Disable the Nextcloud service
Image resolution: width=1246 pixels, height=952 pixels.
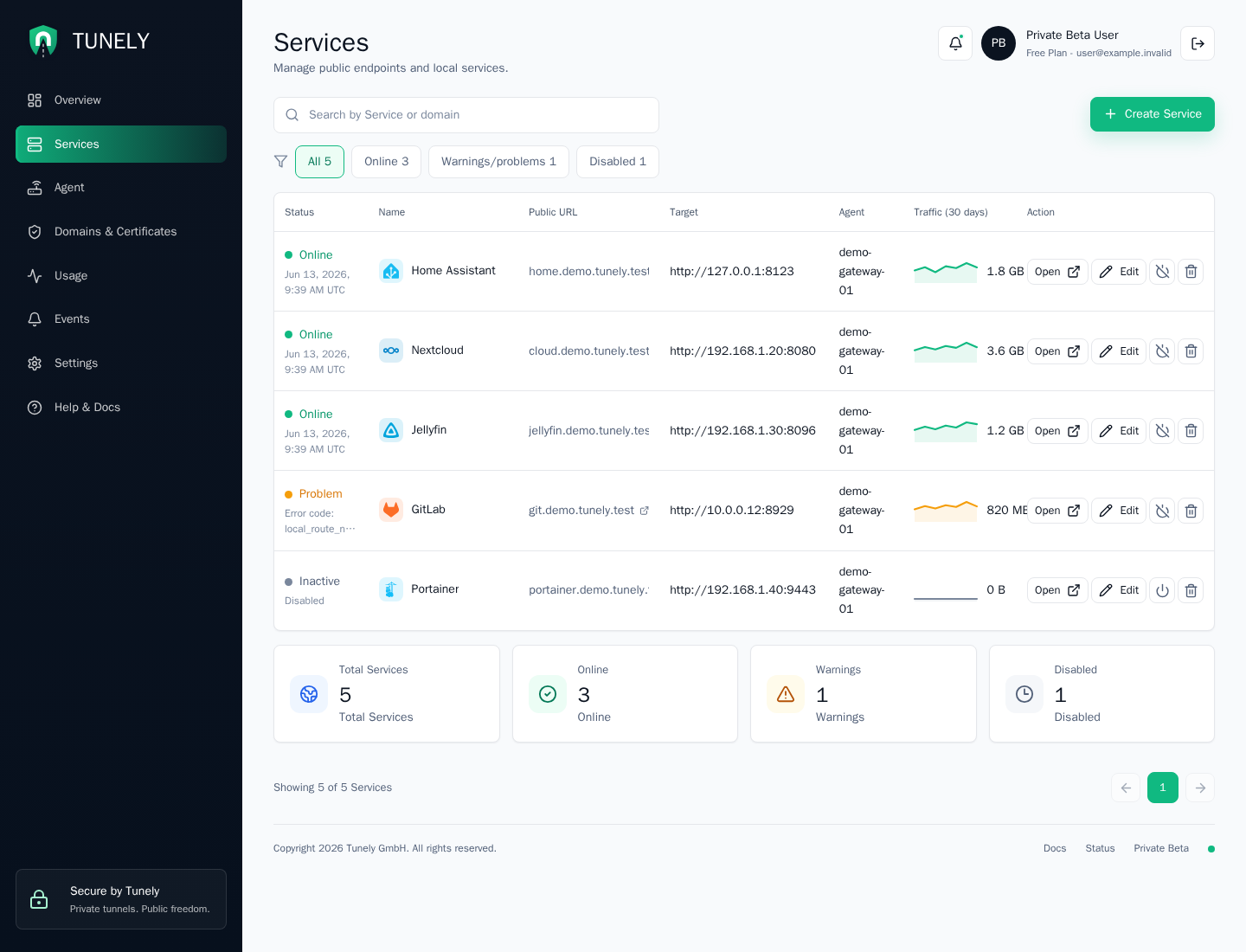pos(1162,351)
